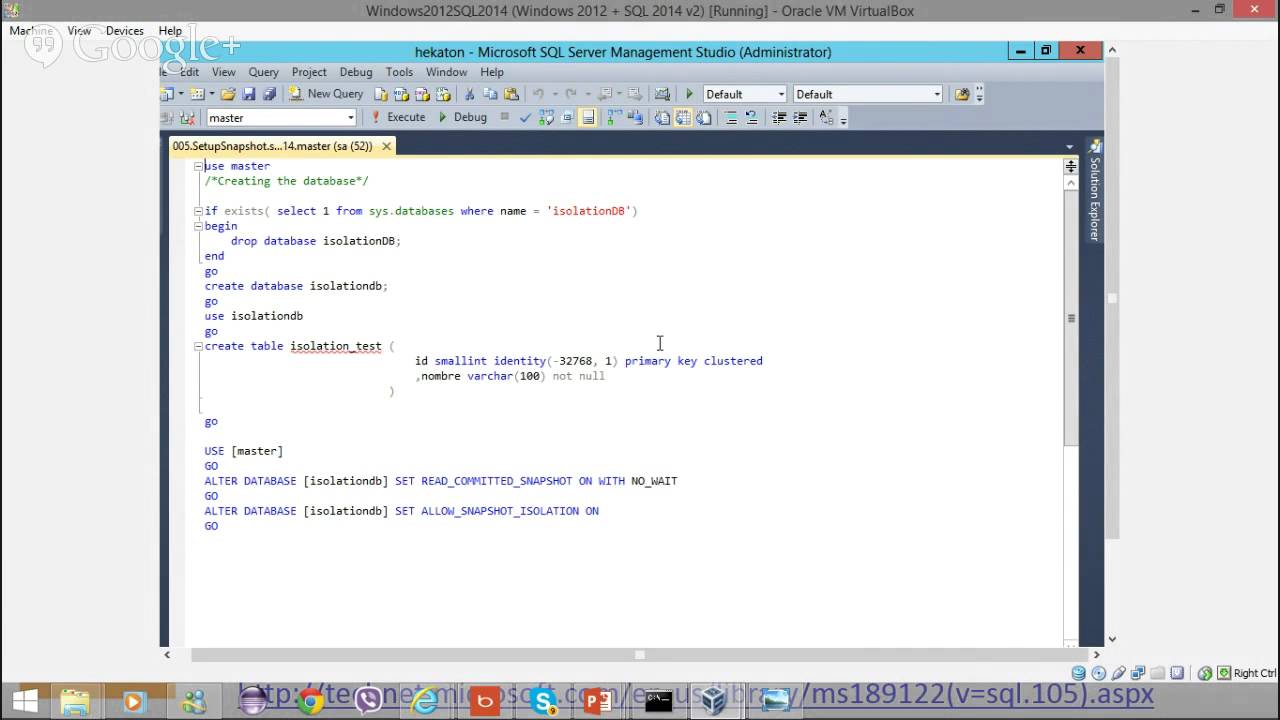Open Google Chrome from the taskbar
1280x720 pixels.
(x=312, y=701)
